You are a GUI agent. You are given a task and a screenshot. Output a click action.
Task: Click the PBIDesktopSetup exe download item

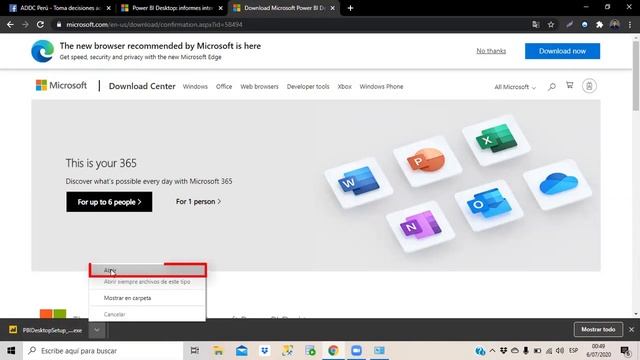pos(46,330)
